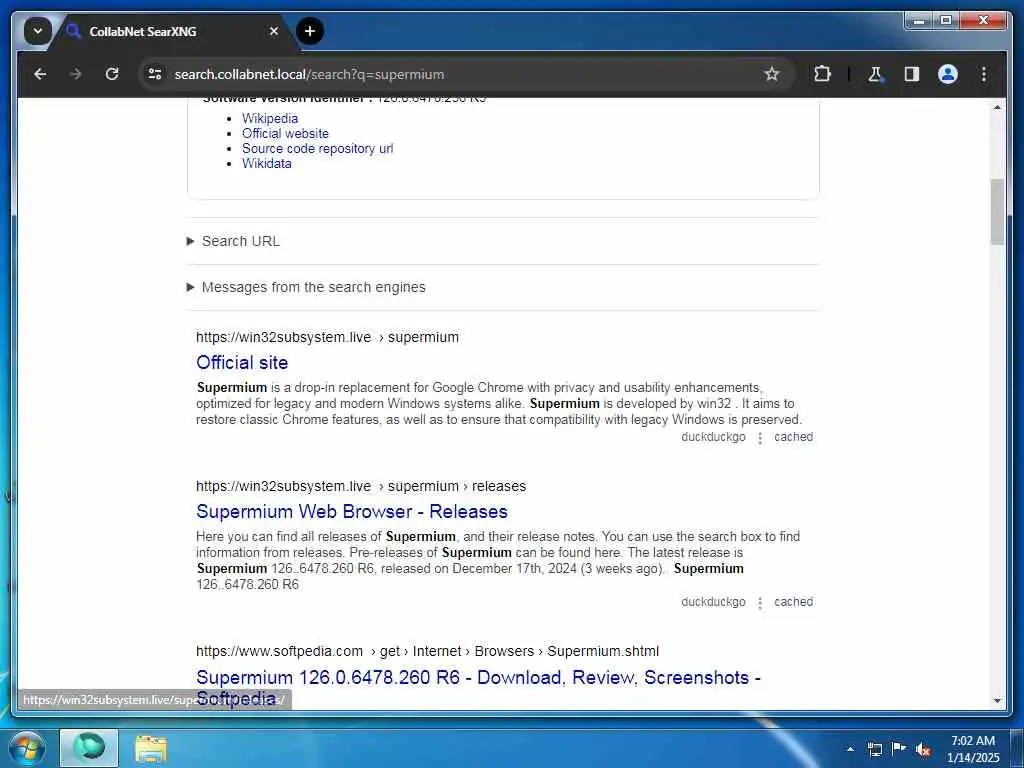
Task: Open the Official website infobox link
Action: (x=285, y=133)
